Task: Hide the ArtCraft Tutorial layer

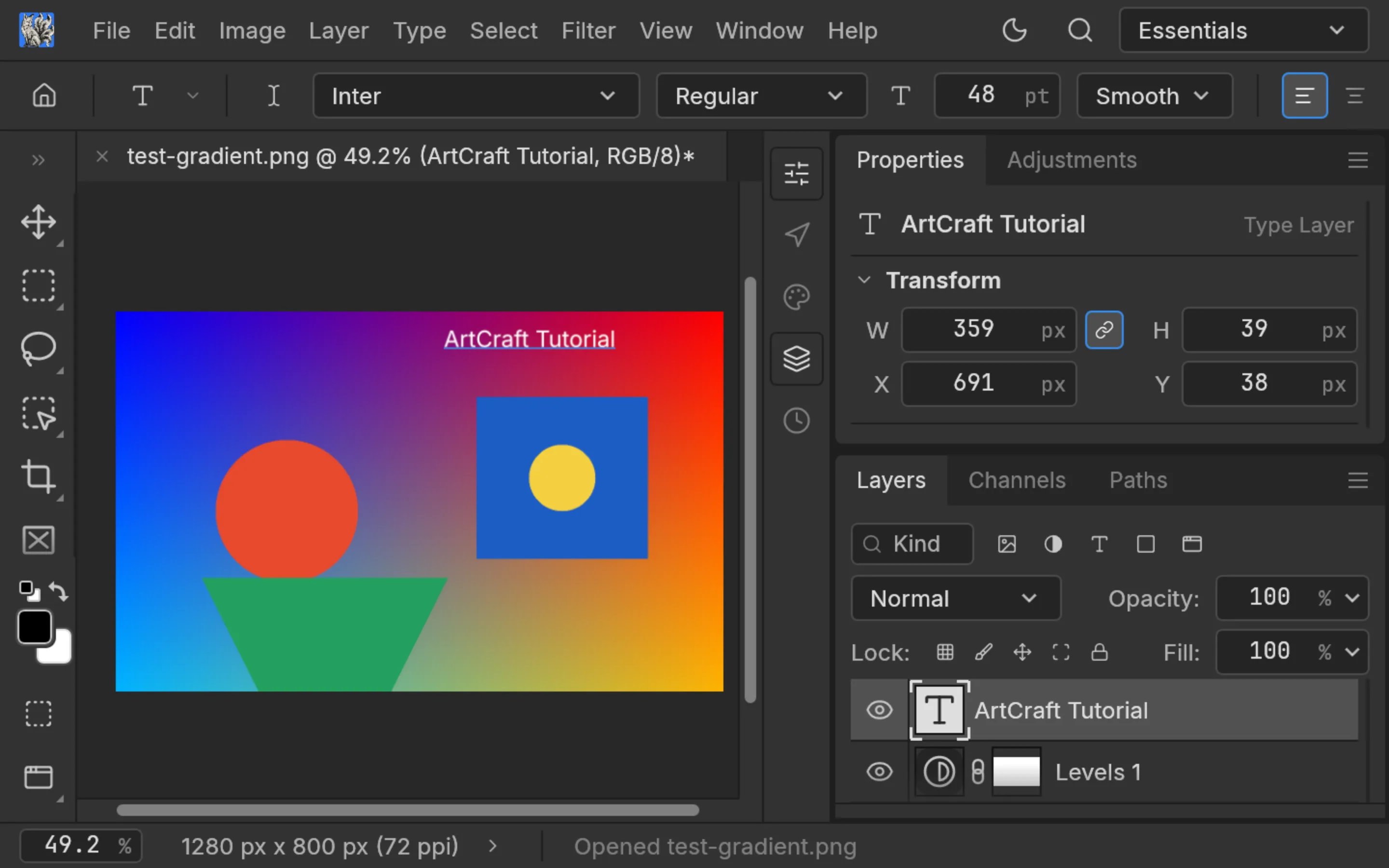Action: [x=879, y=710]
